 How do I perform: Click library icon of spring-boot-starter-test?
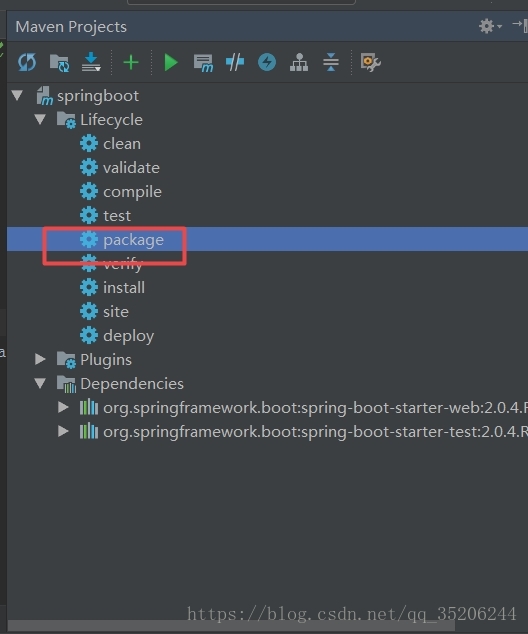point(89,431)
